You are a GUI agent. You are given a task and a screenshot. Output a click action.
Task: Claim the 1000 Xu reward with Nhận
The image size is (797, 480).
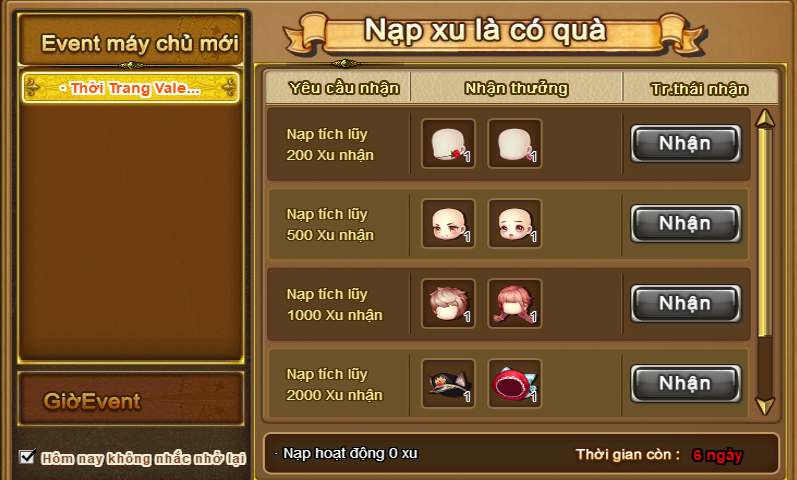click(686, 303)
